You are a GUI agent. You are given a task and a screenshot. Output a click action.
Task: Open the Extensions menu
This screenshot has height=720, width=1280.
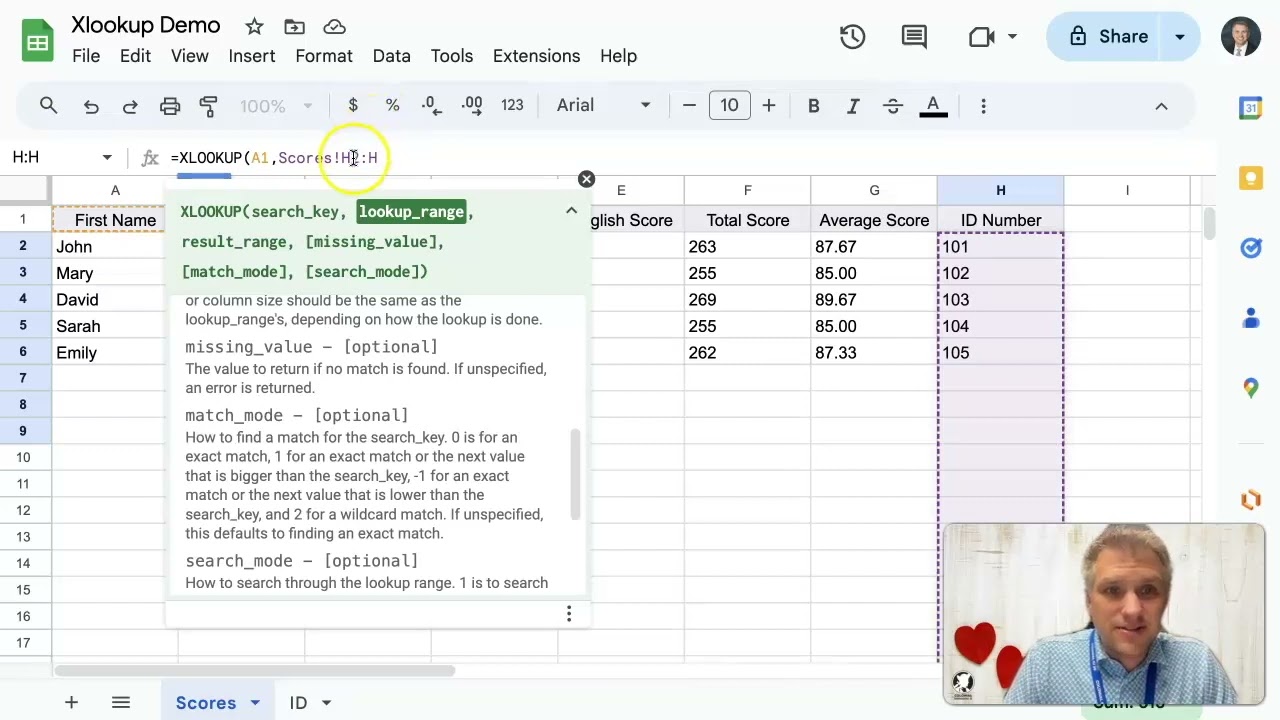pyautogui.click(x=536, y=56)
